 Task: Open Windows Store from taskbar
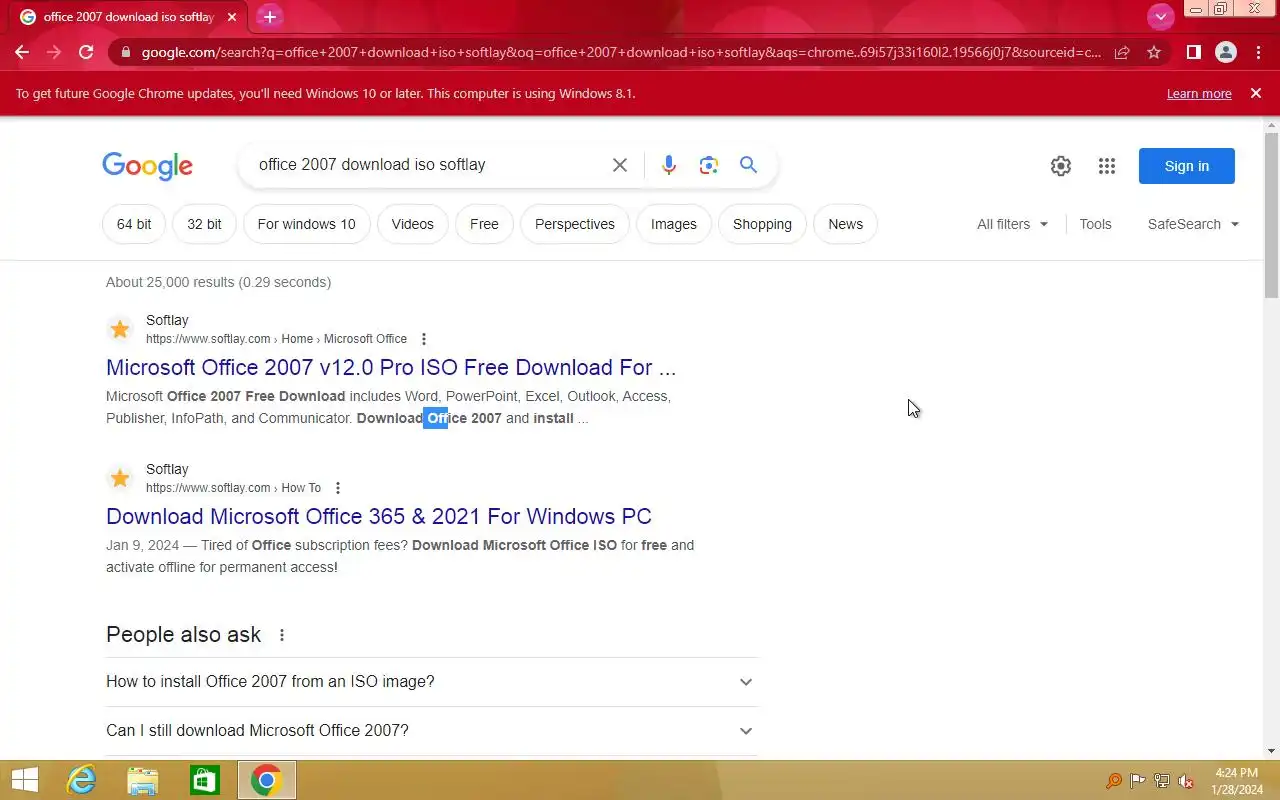click(205, 780)
